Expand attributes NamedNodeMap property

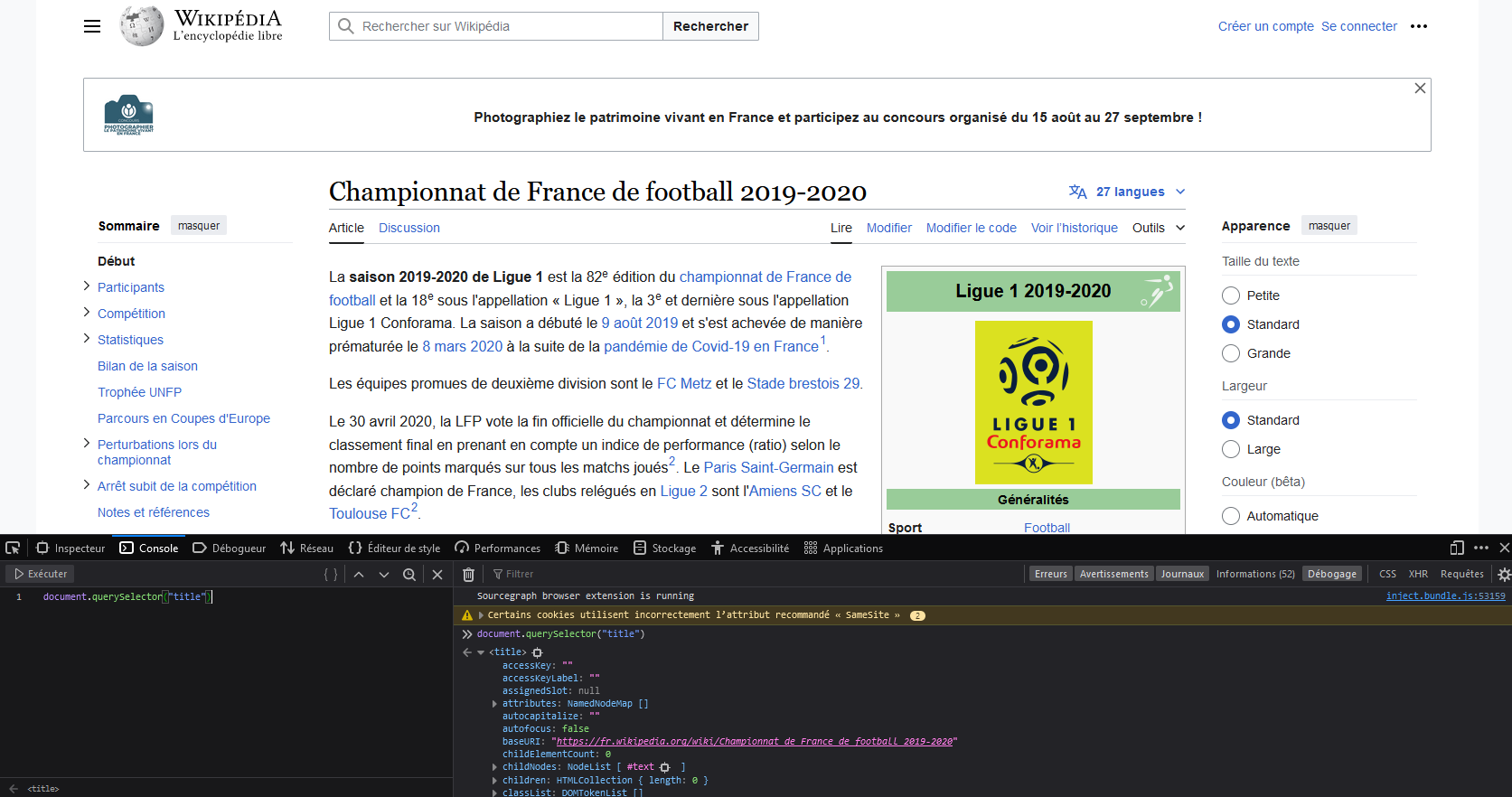(494, 704)
